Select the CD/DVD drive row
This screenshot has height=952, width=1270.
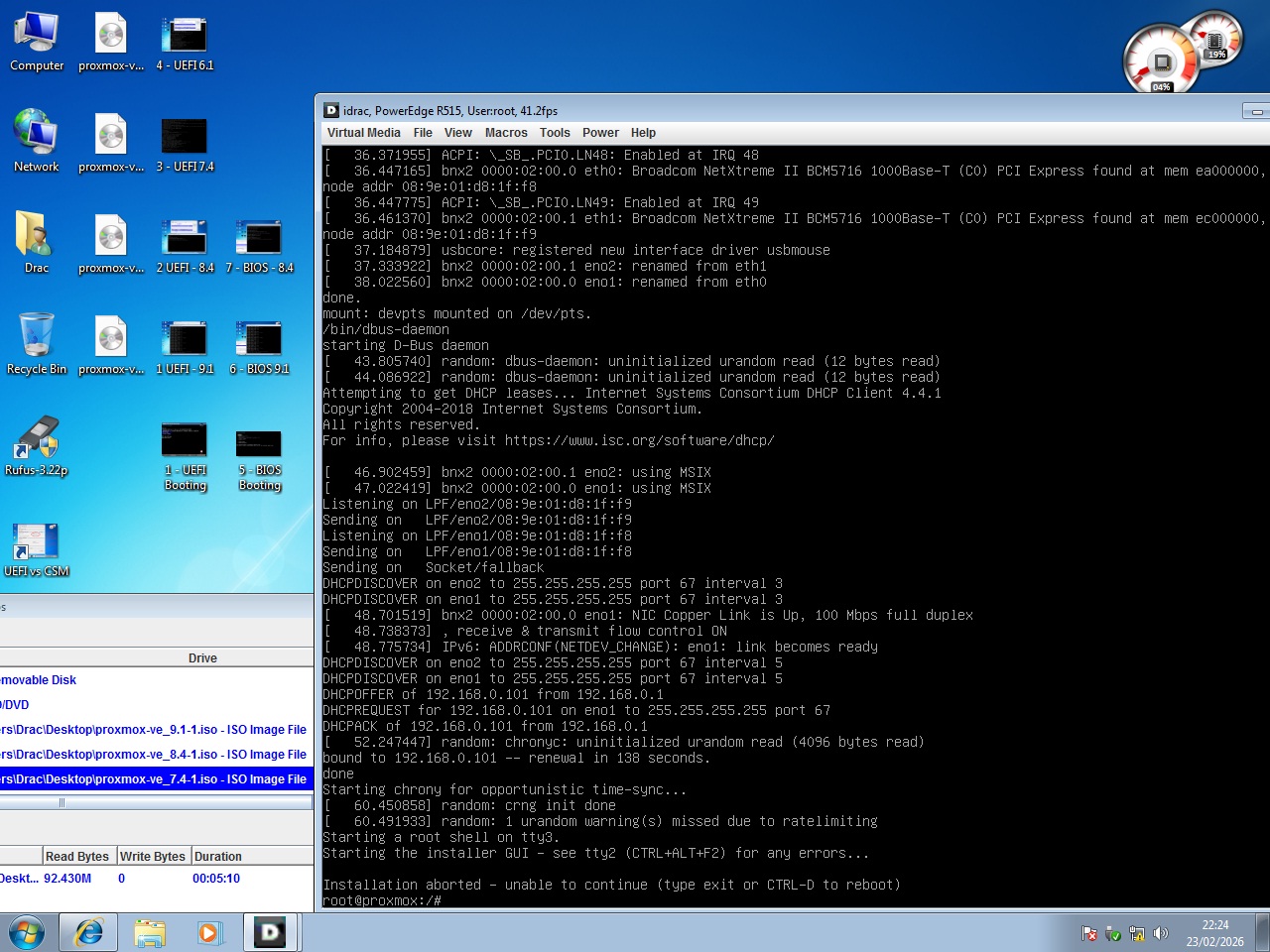coord(157,705)
